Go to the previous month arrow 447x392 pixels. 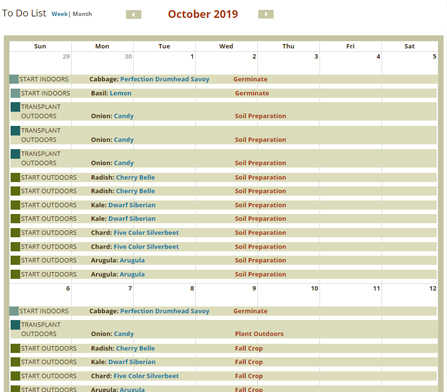(x=134, y=14)
